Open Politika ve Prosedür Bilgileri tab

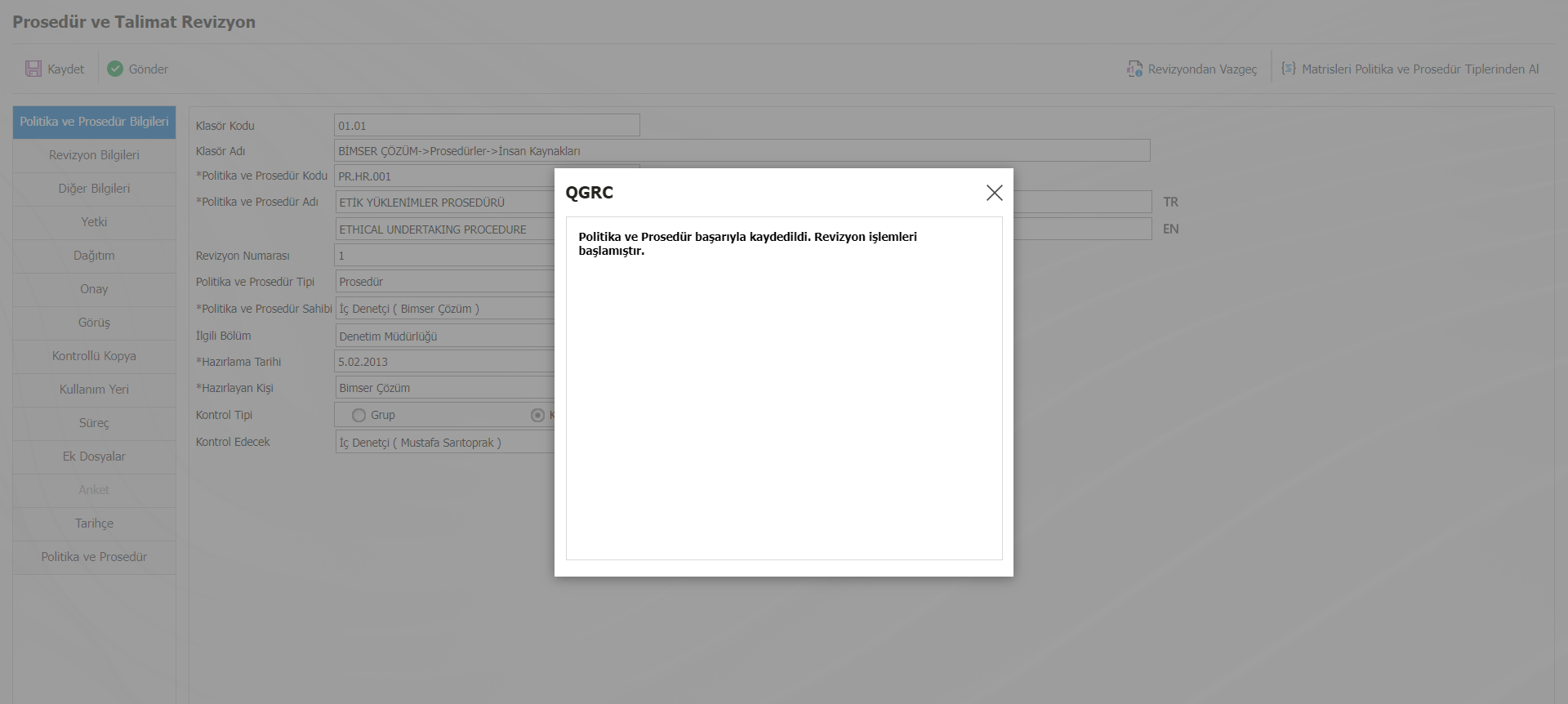[x=94, y=122]
